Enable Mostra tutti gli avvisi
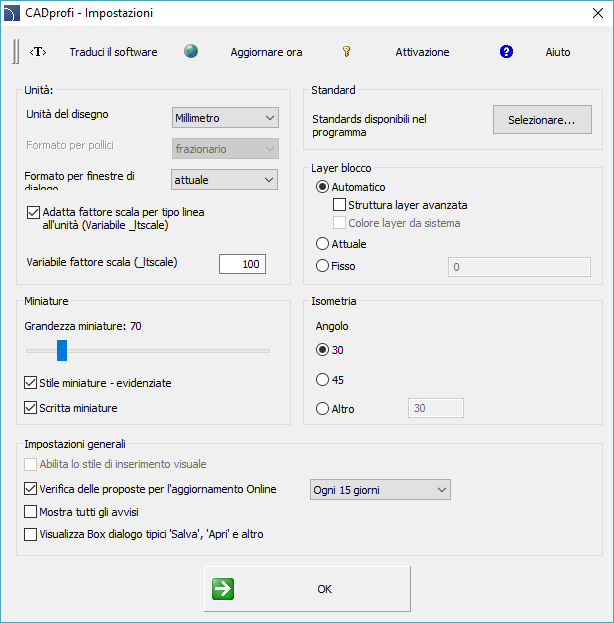The width and height of the screenshot is (614, 623). 31,512
